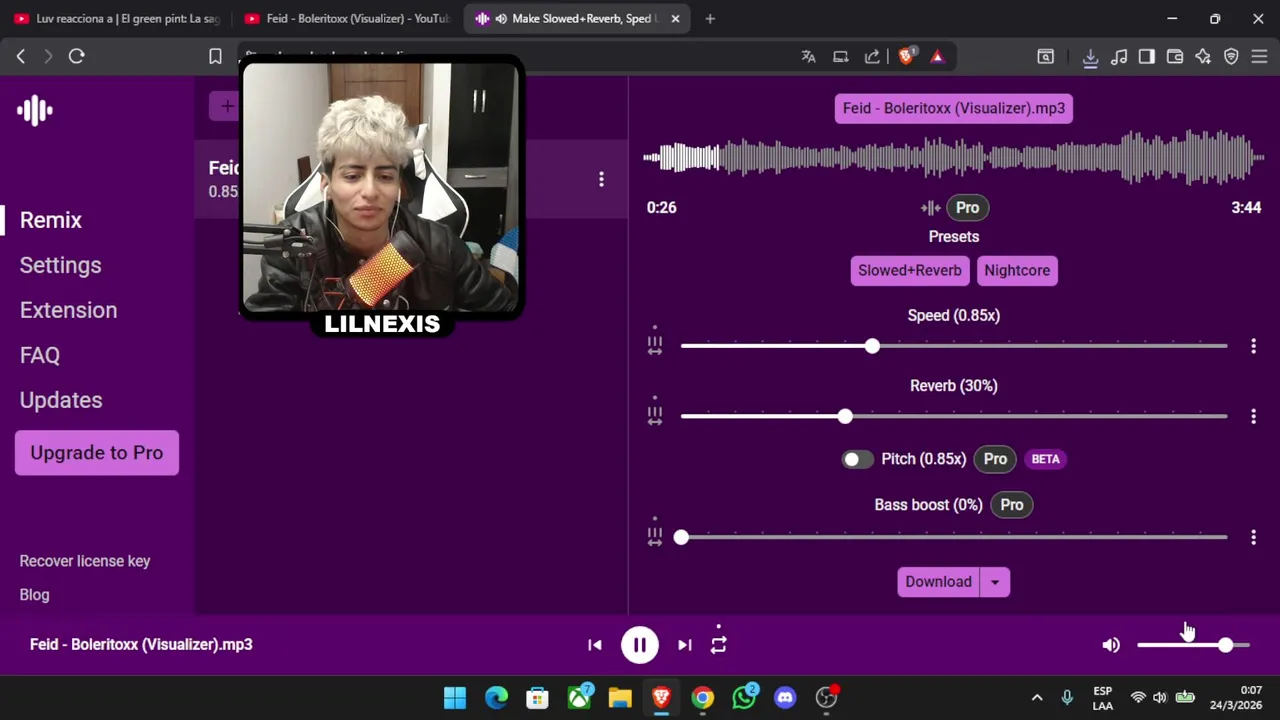The height and width of the screenshot is (720, 1280).
Task: Pause the playing track
Action: click(x=640, y=645)
